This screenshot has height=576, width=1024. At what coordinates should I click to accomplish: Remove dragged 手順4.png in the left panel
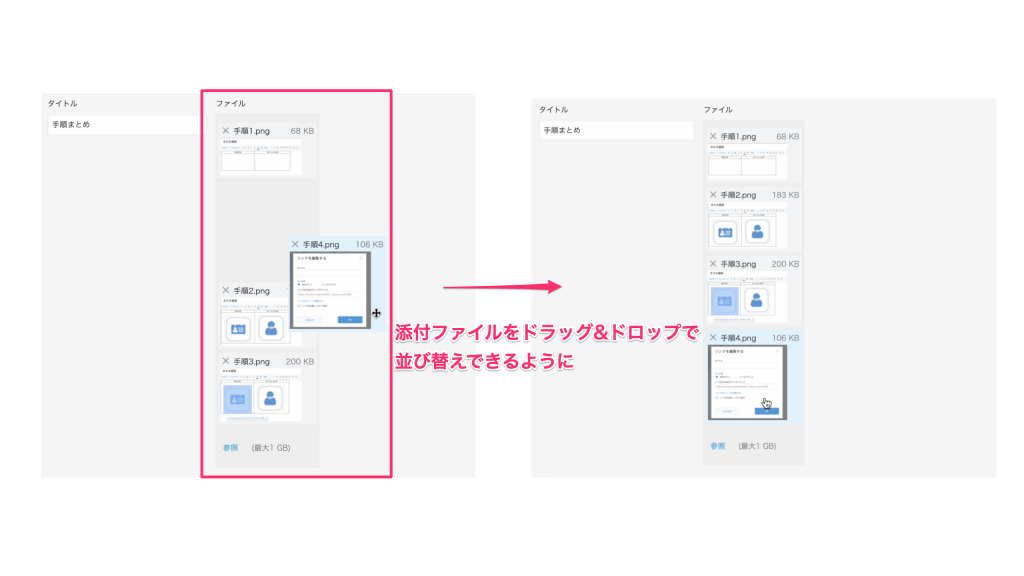coord(295,244)
